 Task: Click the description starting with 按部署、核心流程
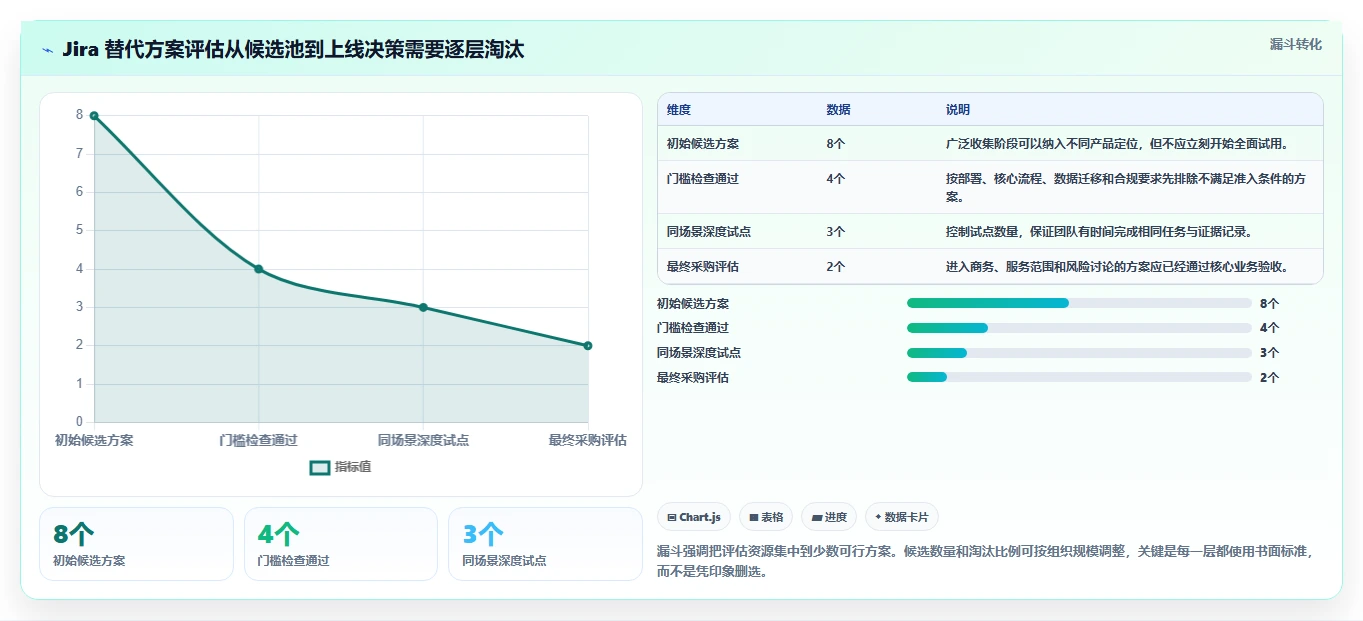point(1126,188)
